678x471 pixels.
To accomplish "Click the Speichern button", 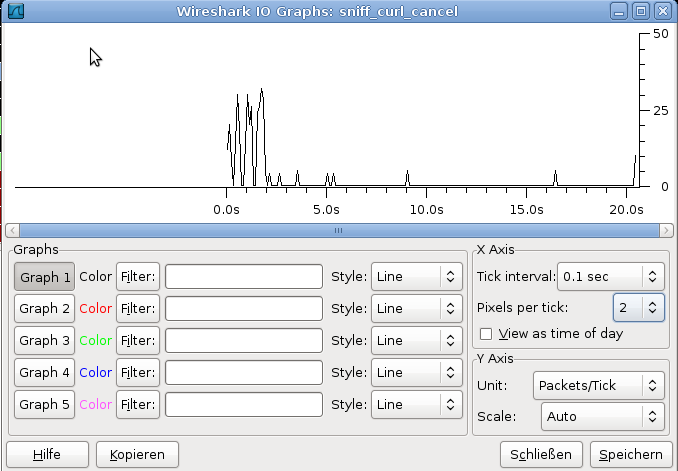I will pyautogui.click(x=631, y=455).
